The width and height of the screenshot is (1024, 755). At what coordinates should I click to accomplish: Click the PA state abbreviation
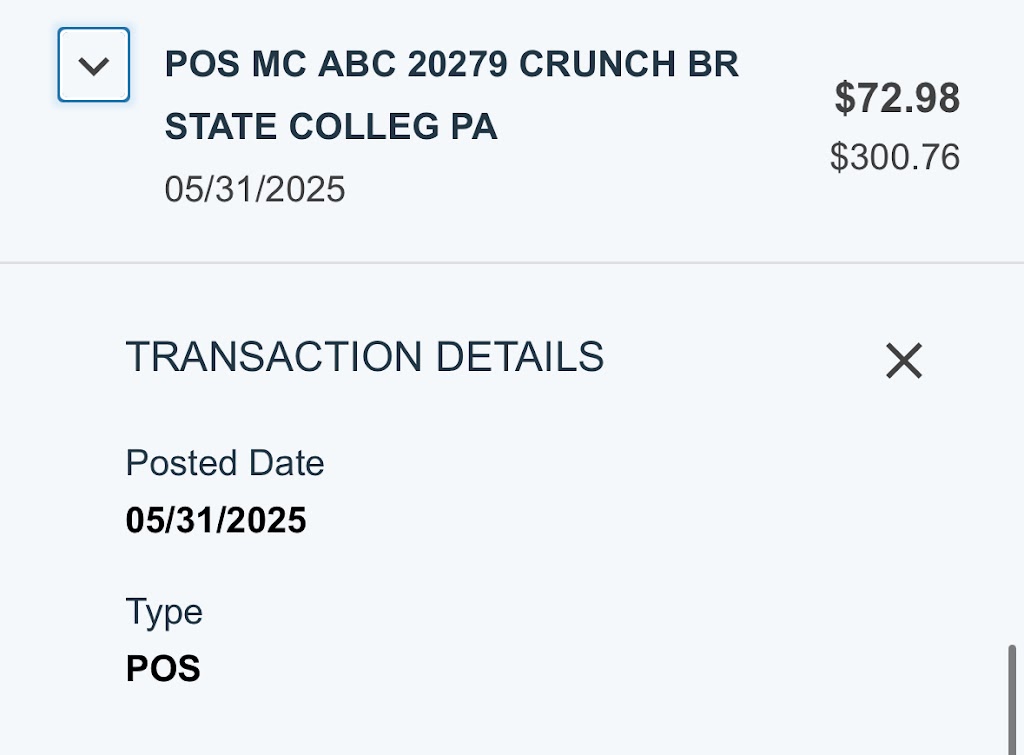point(474,127)
